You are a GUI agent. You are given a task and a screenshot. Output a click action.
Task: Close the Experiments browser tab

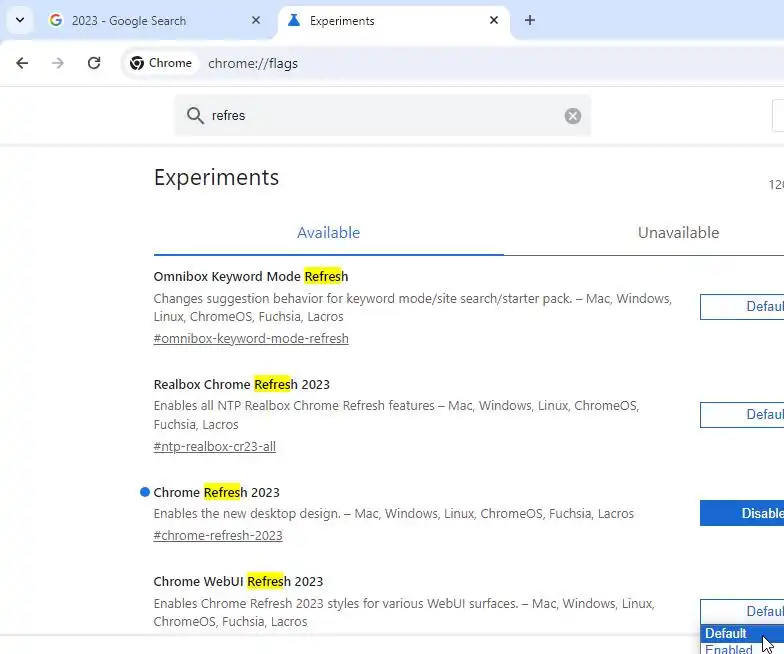(x=494, y=20)
